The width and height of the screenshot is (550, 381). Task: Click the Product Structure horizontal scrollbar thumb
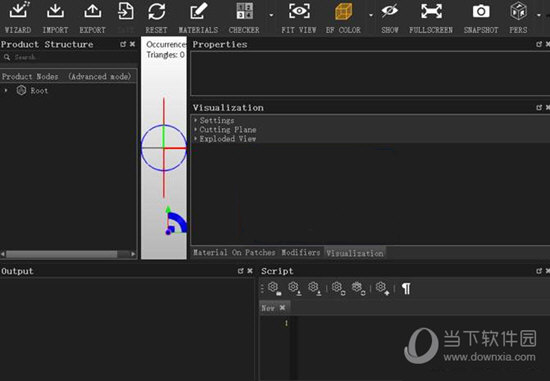click(62, 254)
